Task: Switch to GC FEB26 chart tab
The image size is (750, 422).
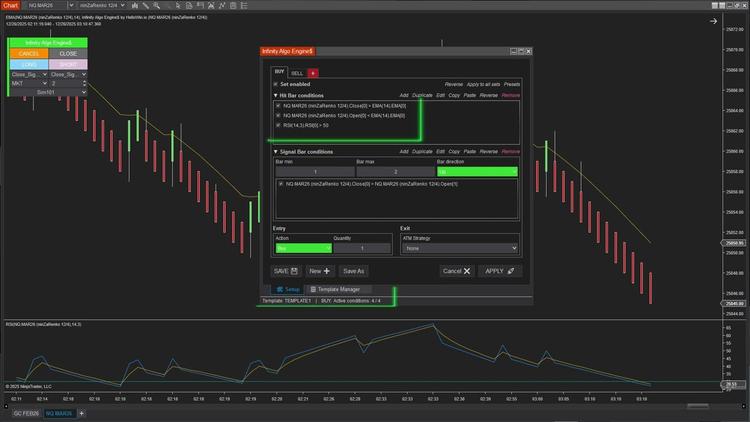Action: pos(26,413)
